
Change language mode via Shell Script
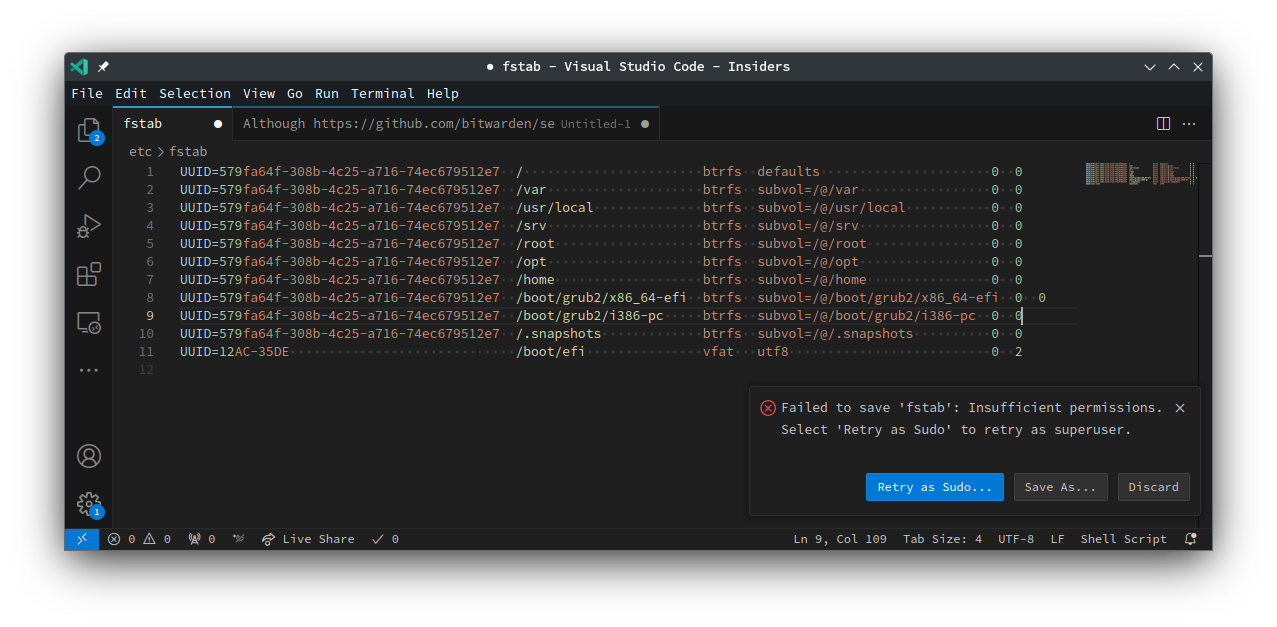1124,539
